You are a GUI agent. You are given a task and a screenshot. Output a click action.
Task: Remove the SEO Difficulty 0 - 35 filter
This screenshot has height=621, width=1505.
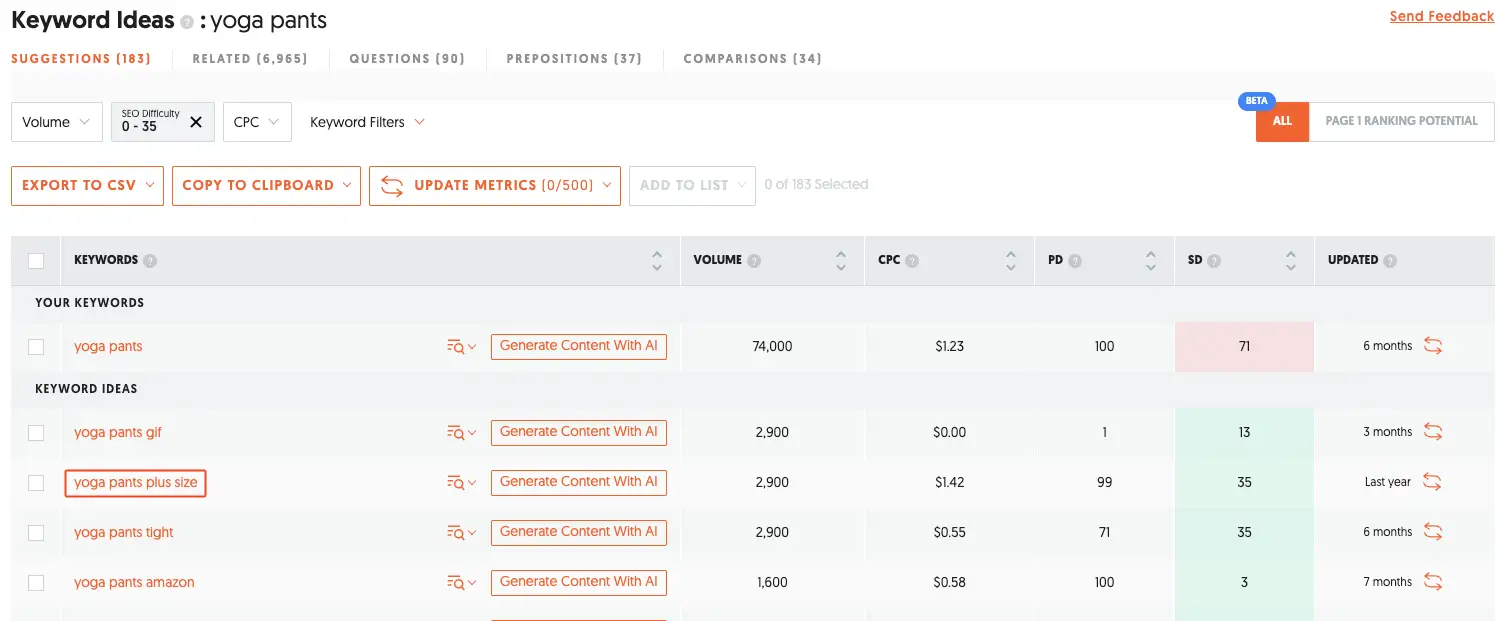[196, 122]
